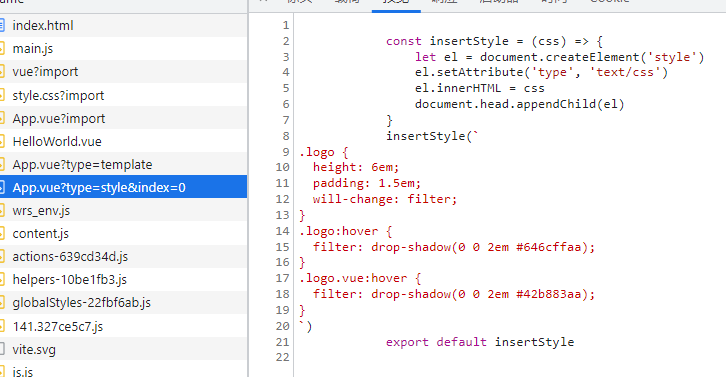Click the 'export default insertStyle' line
This screenshot has width=726, height=377.
(x=480, y=342)
